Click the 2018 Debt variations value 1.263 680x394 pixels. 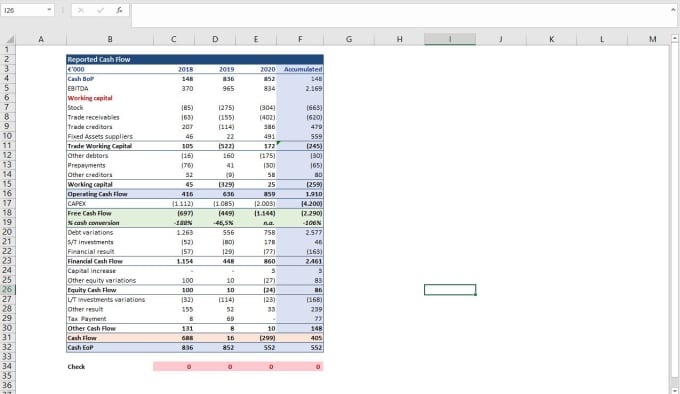[x=174, y=232]
